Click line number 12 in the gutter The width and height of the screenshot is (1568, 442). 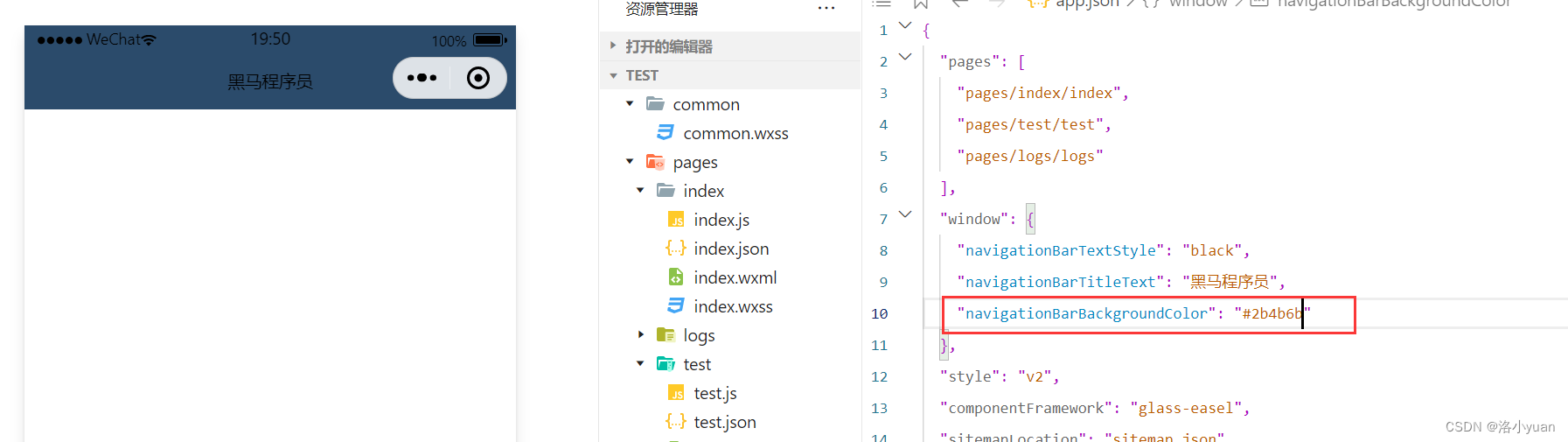point(880,376)
